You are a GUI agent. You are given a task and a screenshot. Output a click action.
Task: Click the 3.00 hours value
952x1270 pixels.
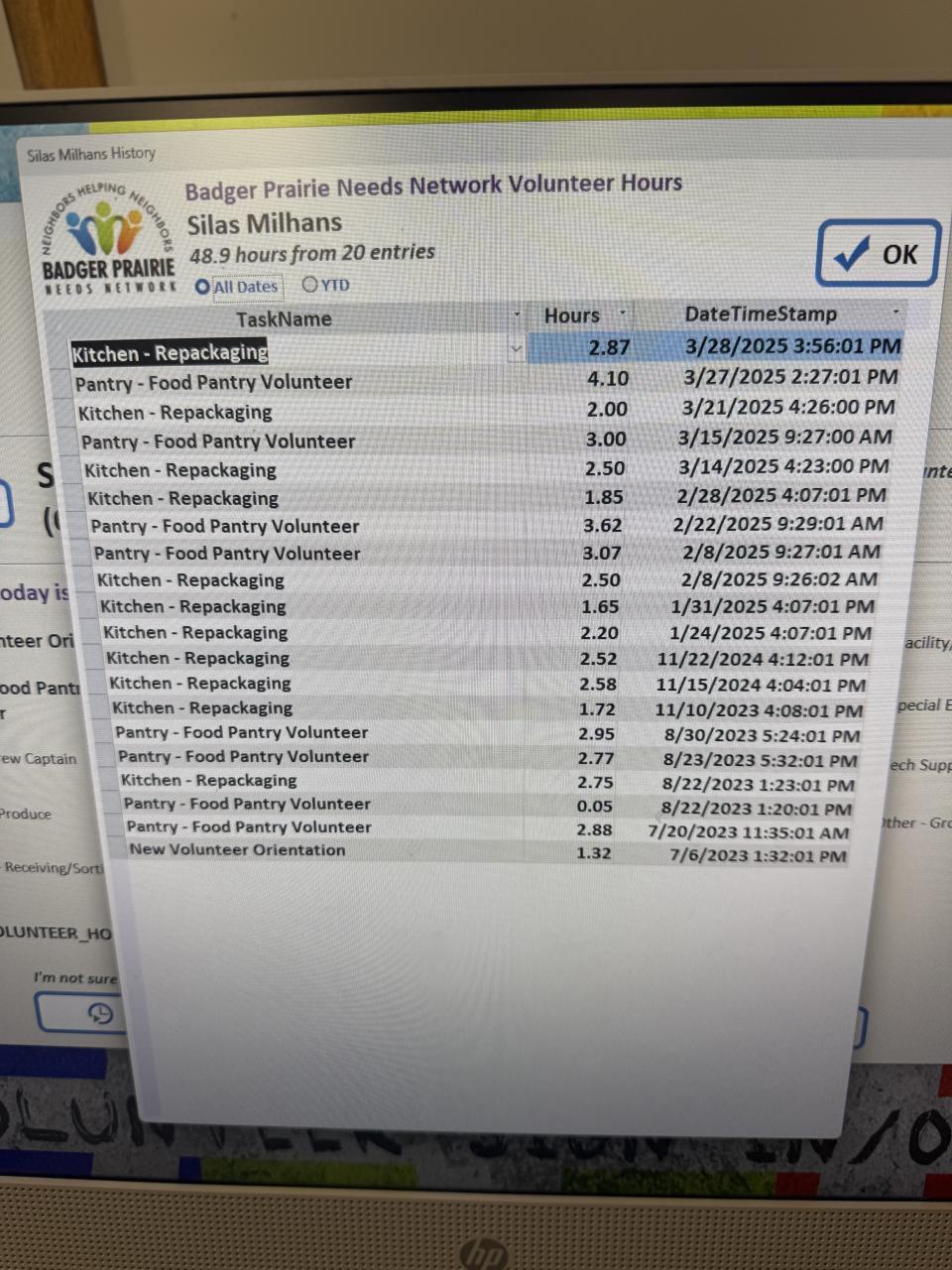[x=605, y=439]
